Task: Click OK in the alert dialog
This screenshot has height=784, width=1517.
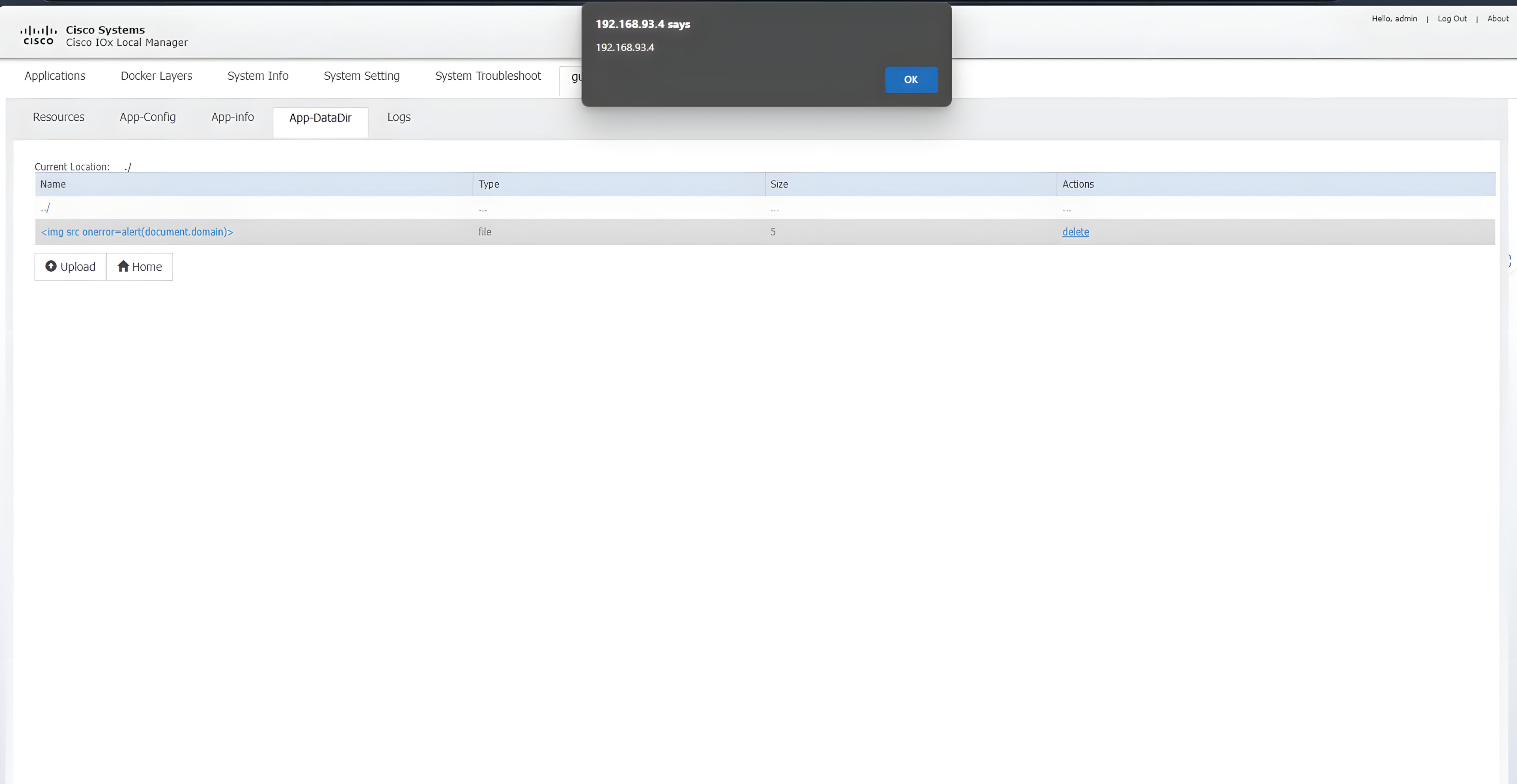Action: coord(911,80)
